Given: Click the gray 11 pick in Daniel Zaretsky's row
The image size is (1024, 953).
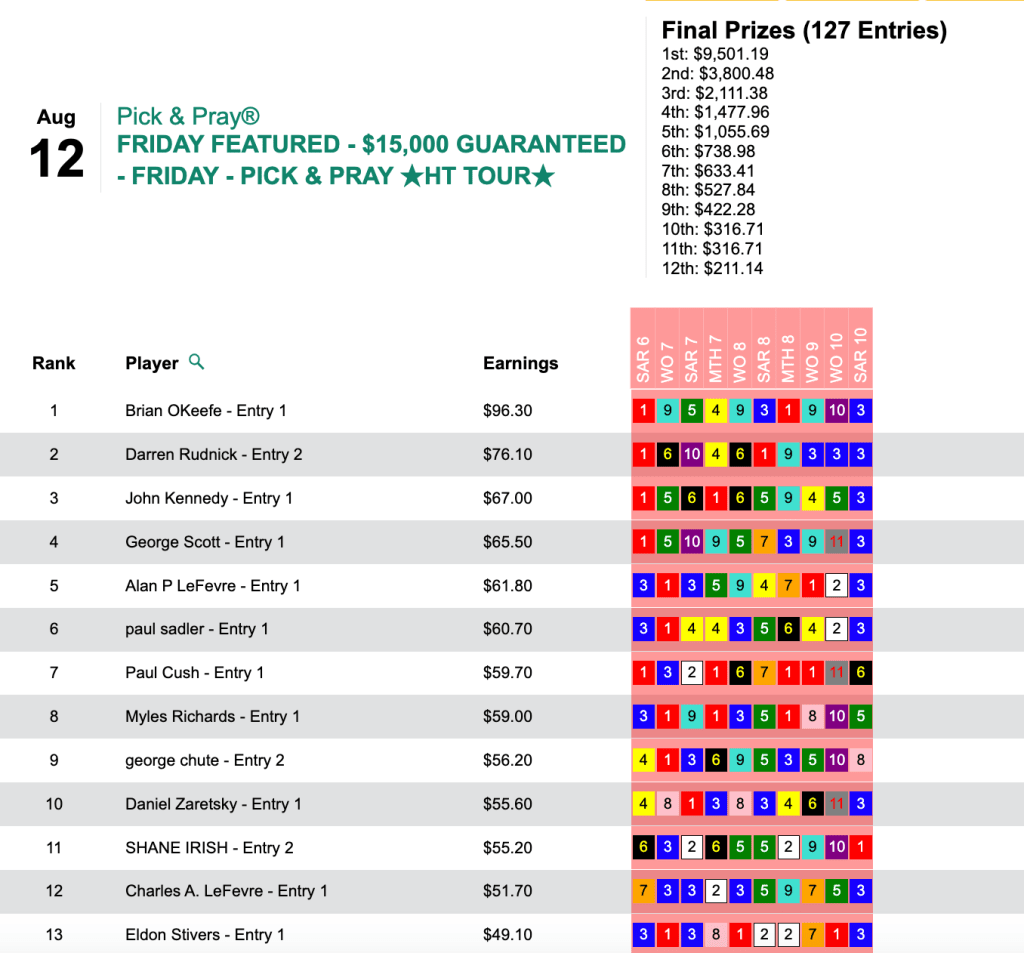Looking at the screenshot, I should point(836,804).
